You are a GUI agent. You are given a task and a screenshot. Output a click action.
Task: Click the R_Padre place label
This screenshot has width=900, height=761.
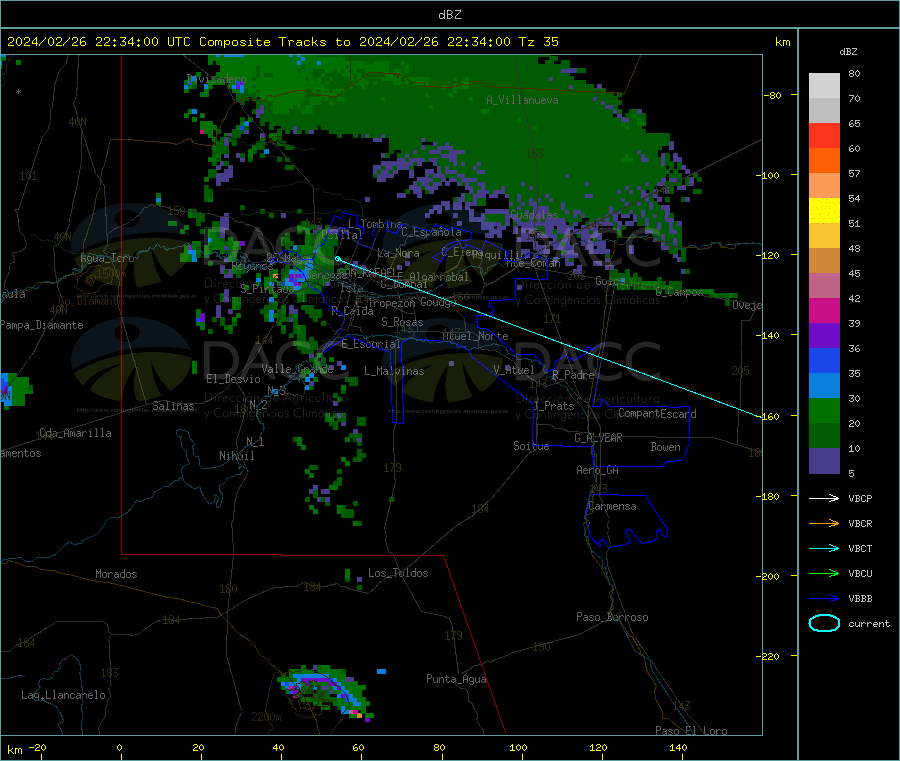click(x=573, y=375)
